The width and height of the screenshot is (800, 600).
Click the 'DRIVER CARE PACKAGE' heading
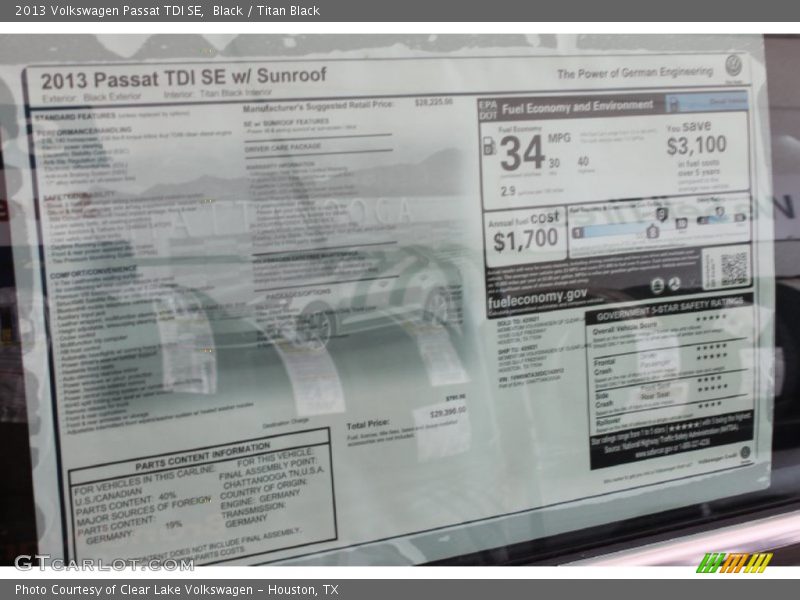pyautogui.click(x=283, y=148)
